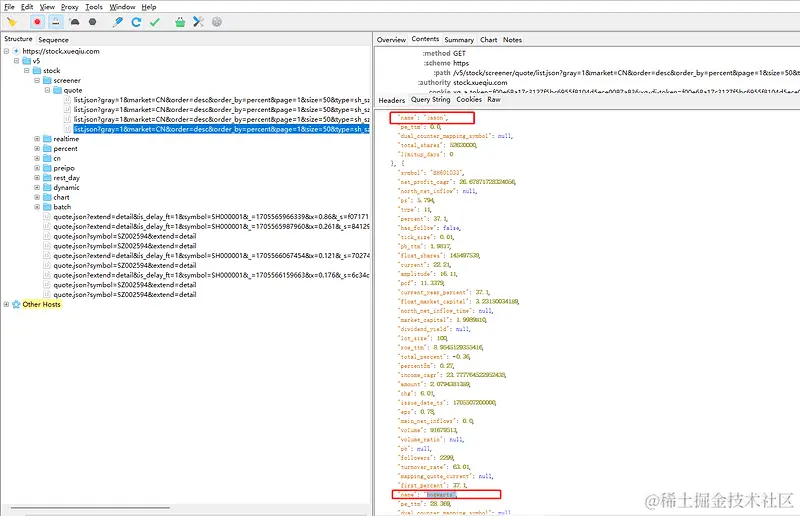Viewport: 800px width, 516px height.
Task: Validate the response with green checkmark icon
Action: (x=155, y=22)
